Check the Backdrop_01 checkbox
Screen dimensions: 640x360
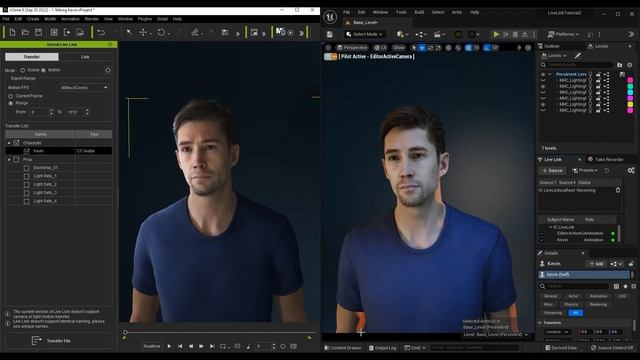tap(27, 168)
